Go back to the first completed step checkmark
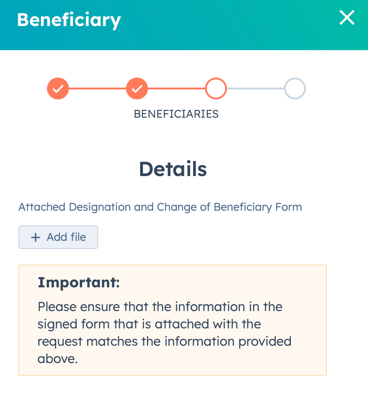 [x=58, y=89]
